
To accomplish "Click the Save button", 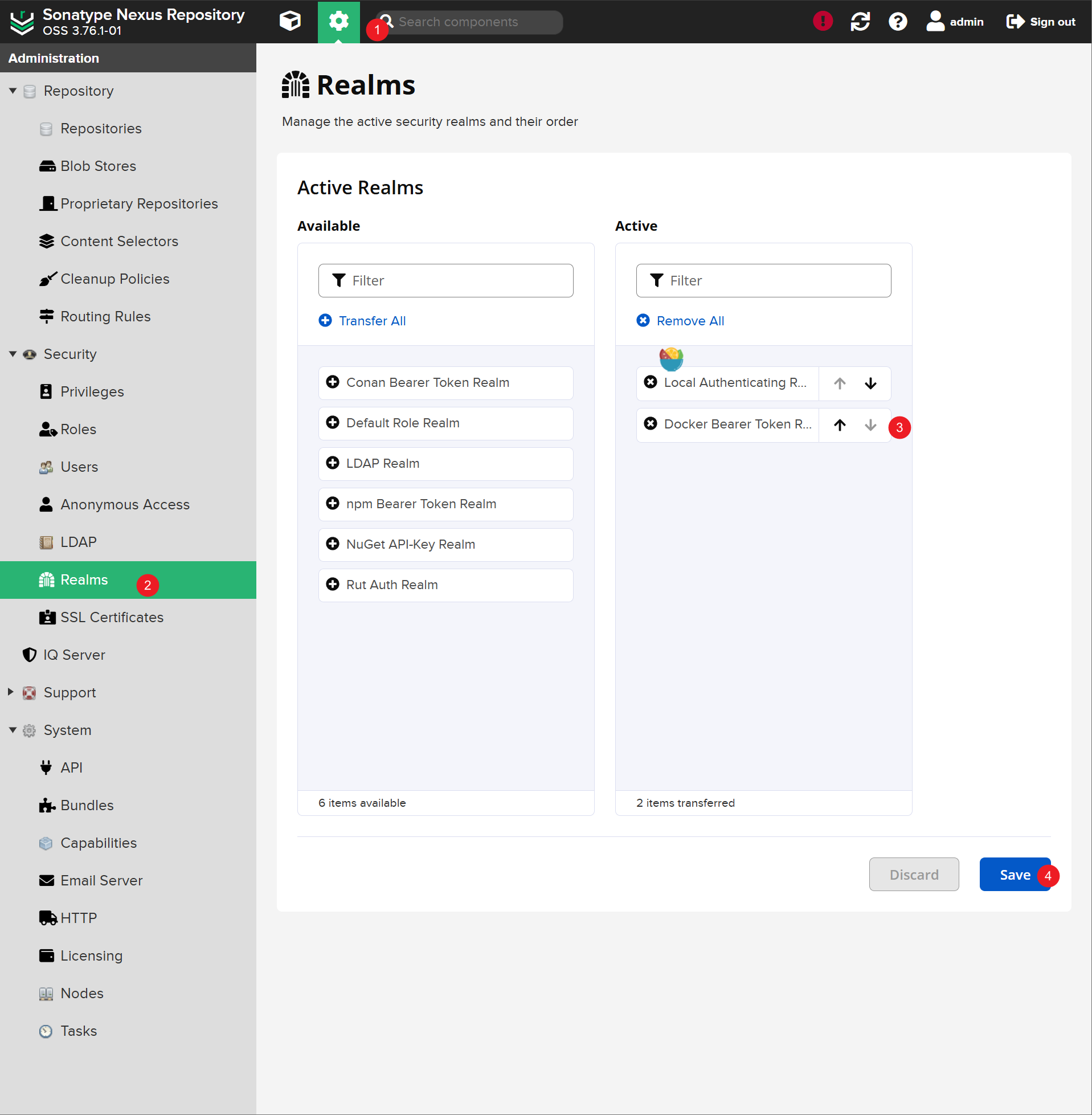I will [1015, 874].
